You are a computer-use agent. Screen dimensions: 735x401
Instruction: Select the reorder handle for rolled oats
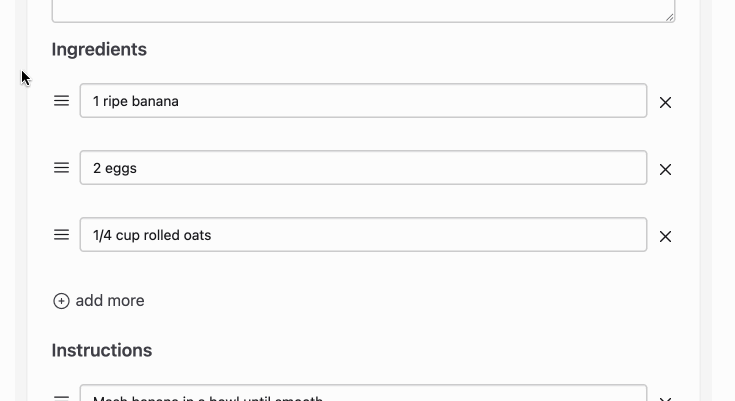pos(61,235)
